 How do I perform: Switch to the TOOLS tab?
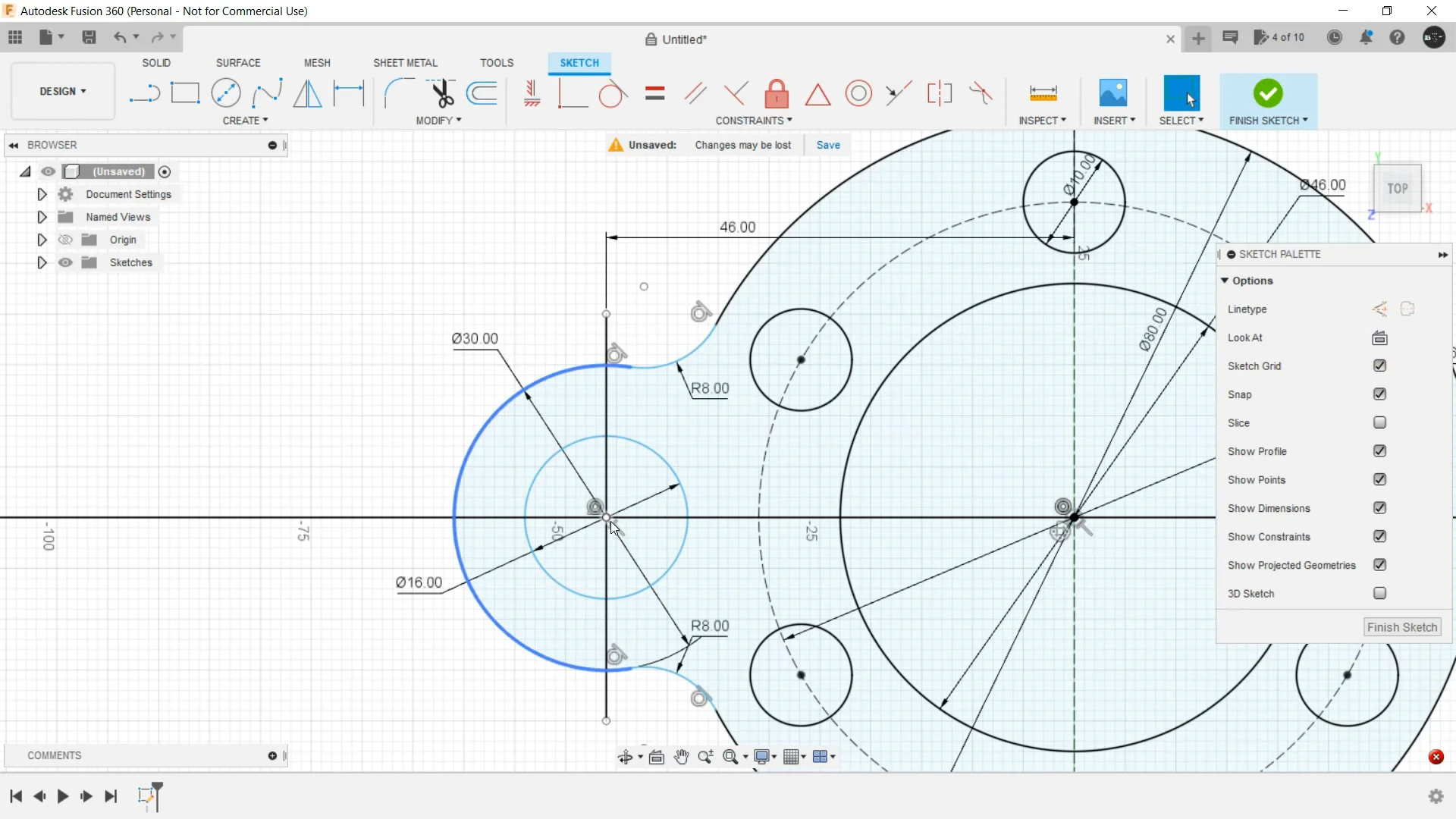(497, 63)
